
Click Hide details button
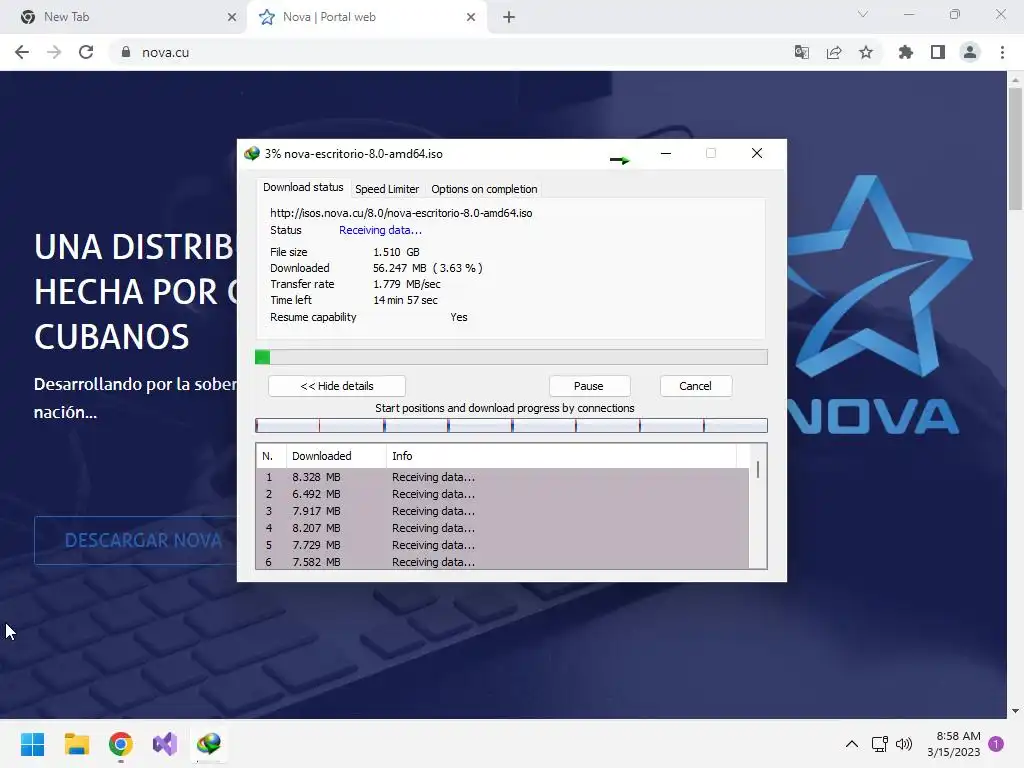337,386
